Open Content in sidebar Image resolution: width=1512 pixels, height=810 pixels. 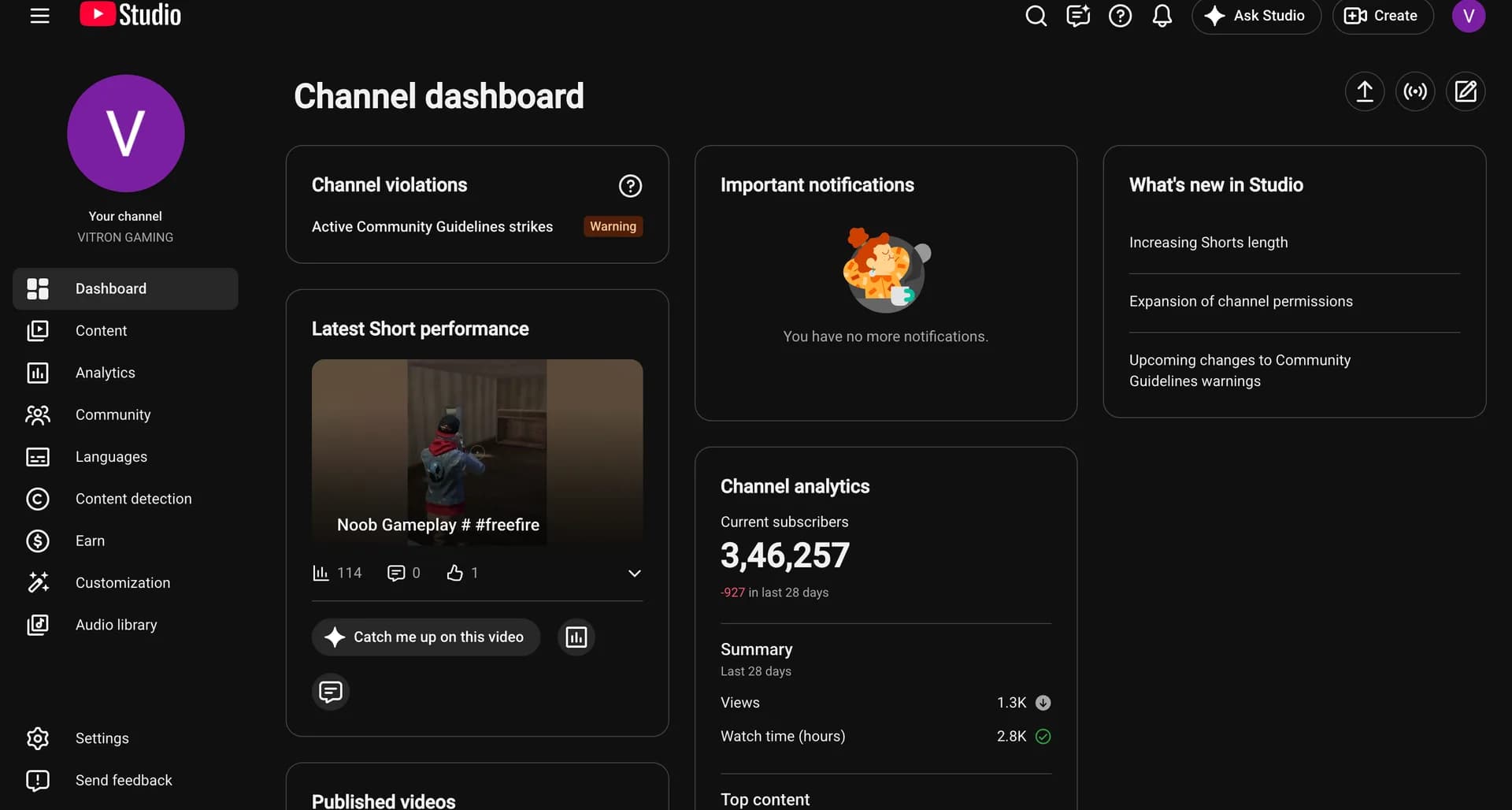(x=125, y=331)
